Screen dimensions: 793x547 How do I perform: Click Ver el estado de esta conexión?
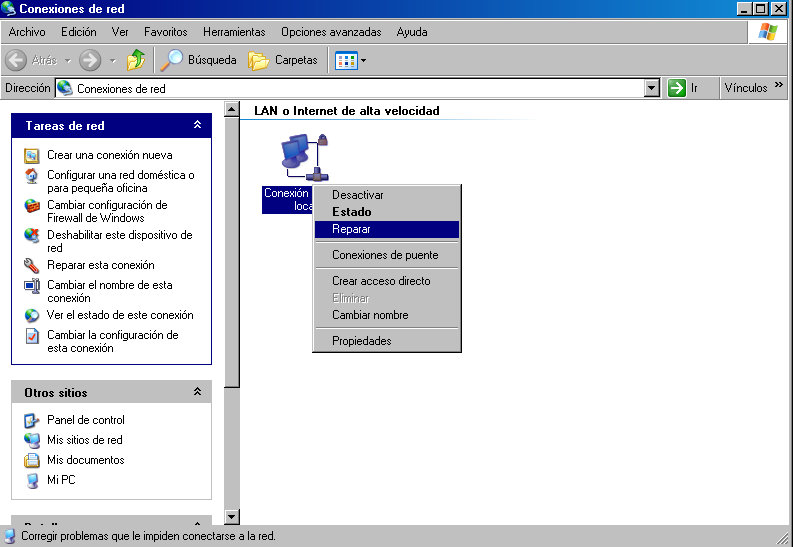pyautogui.click(x=120, y=315)
